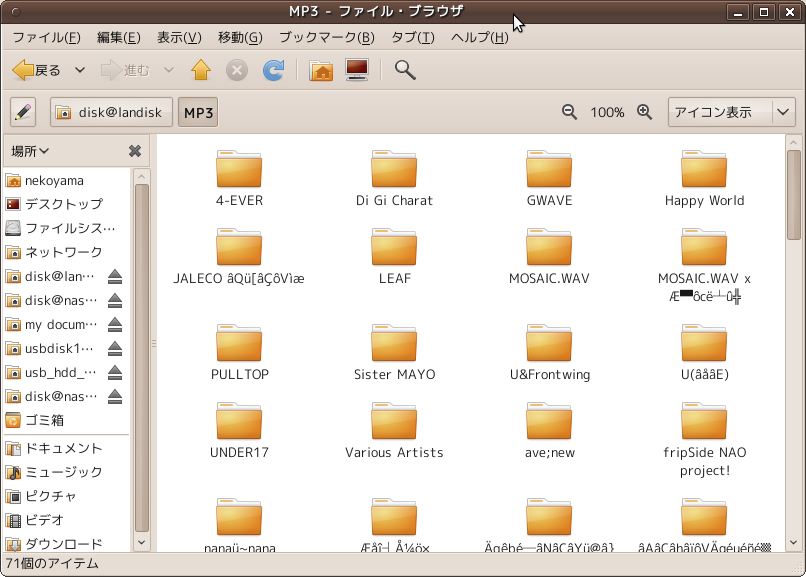Select the 4-EVER folder icon
The image size is (806, 577).
pyautogui.click(x=239, y=169)
